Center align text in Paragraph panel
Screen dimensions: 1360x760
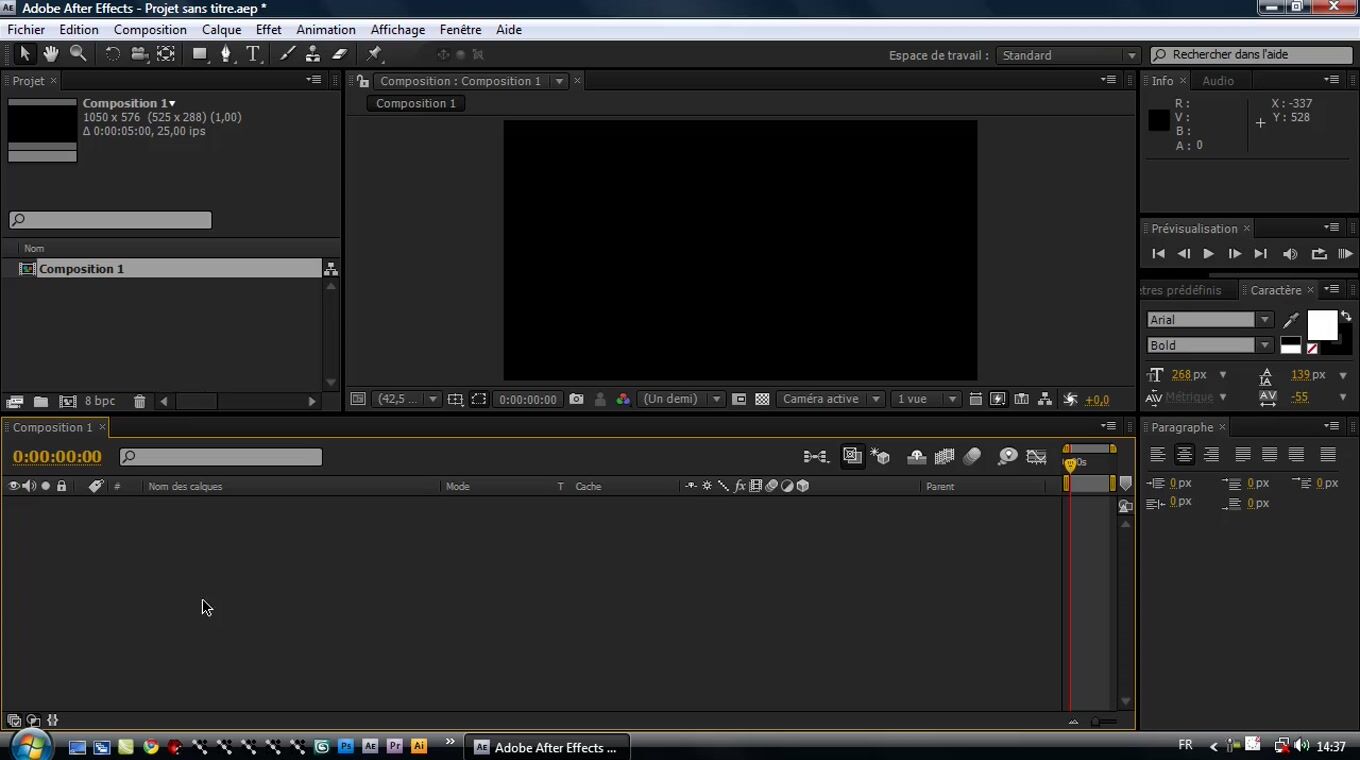click(1184, 455)
